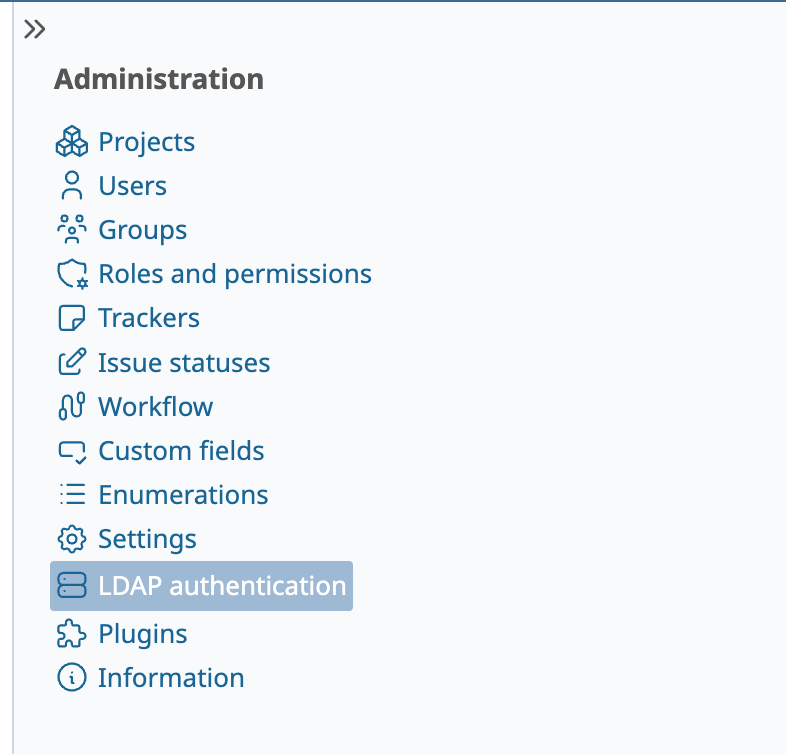Screen dimensions: 786x754
Task: Click the Trackers note icon
Action: tap(72, 318)
